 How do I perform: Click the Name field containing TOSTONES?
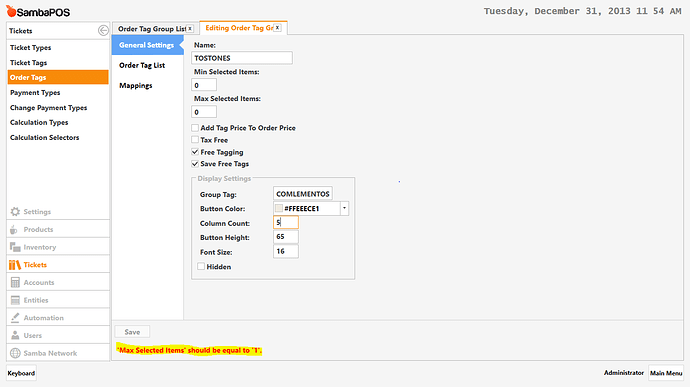tap(242, 58)
